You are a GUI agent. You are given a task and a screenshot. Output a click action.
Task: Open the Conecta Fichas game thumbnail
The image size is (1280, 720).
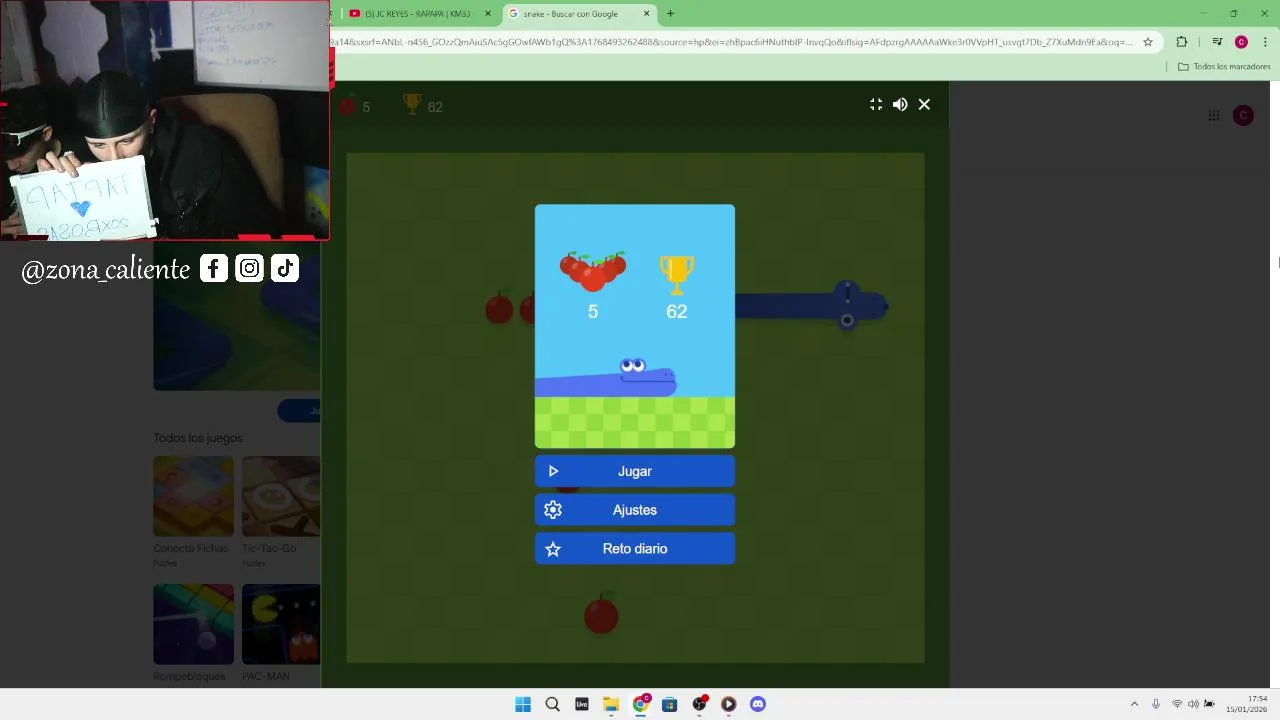pyautogui.click(x=193, y=497)
